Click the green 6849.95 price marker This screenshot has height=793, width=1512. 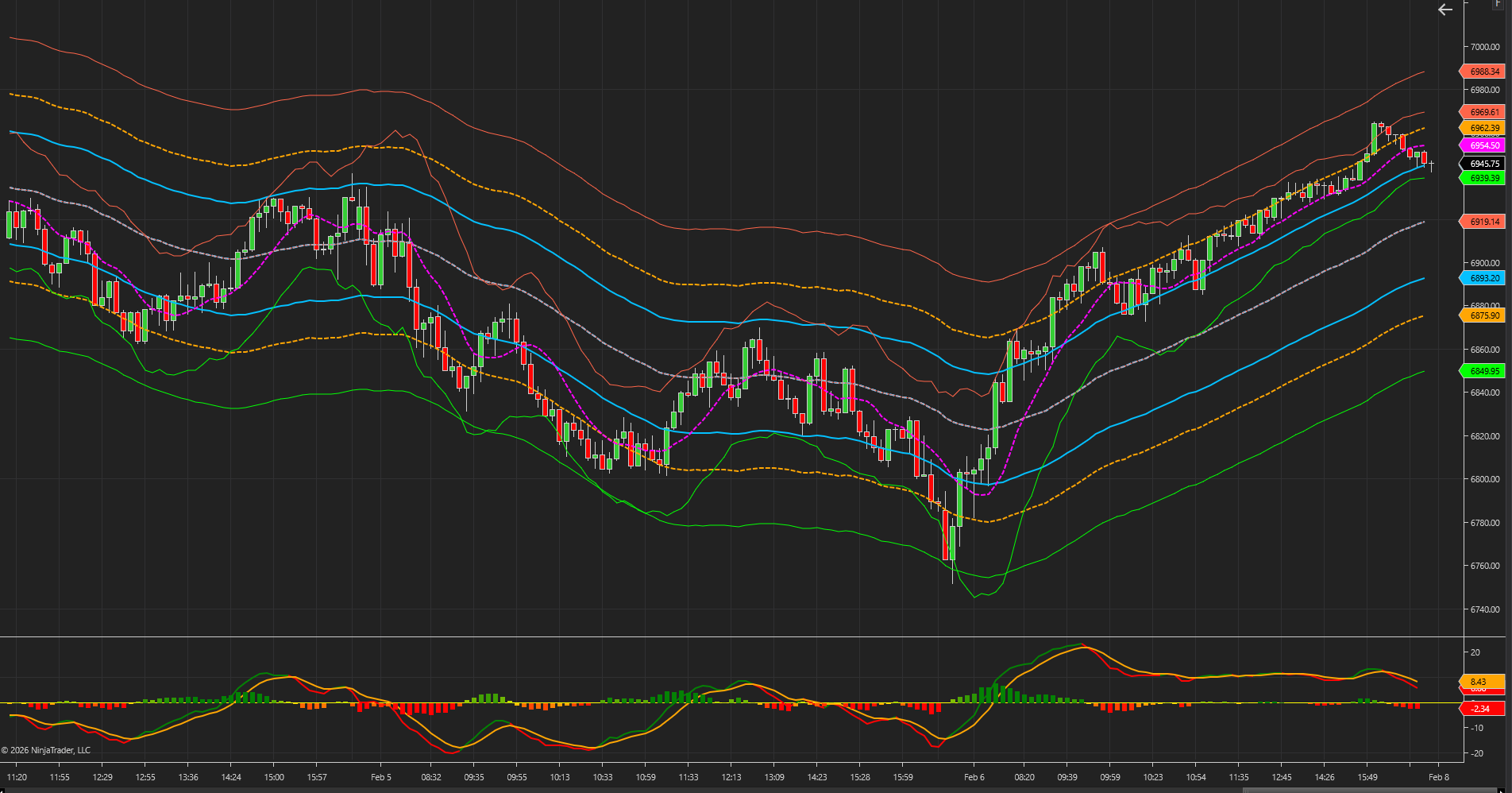tap(1483, 371)
